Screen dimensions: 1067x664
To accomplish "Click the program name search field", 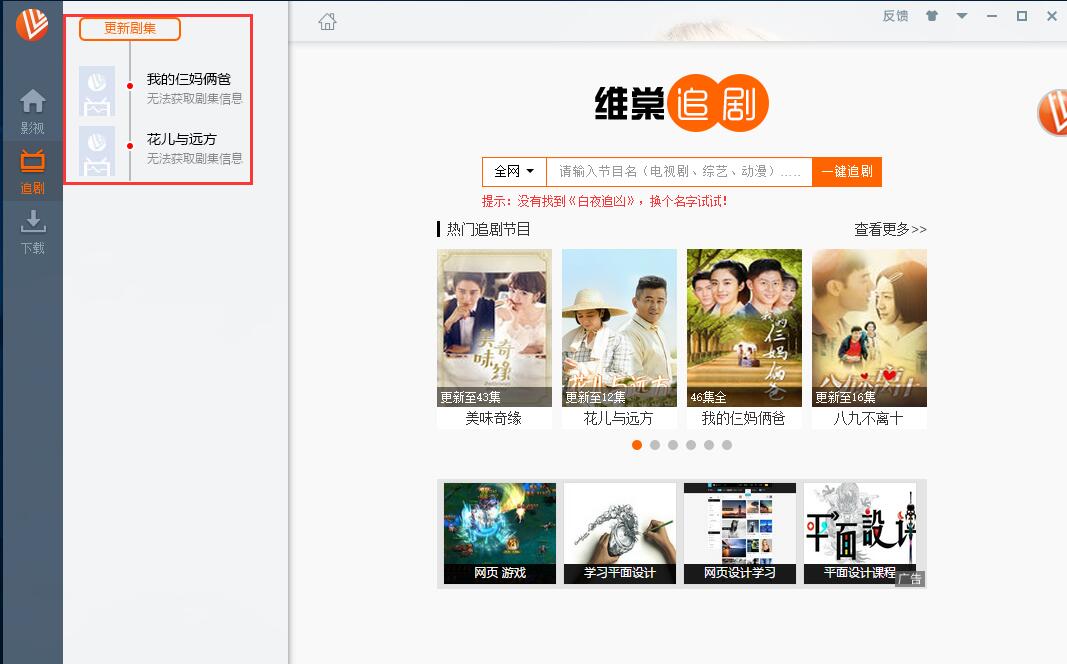I will 679,171.
